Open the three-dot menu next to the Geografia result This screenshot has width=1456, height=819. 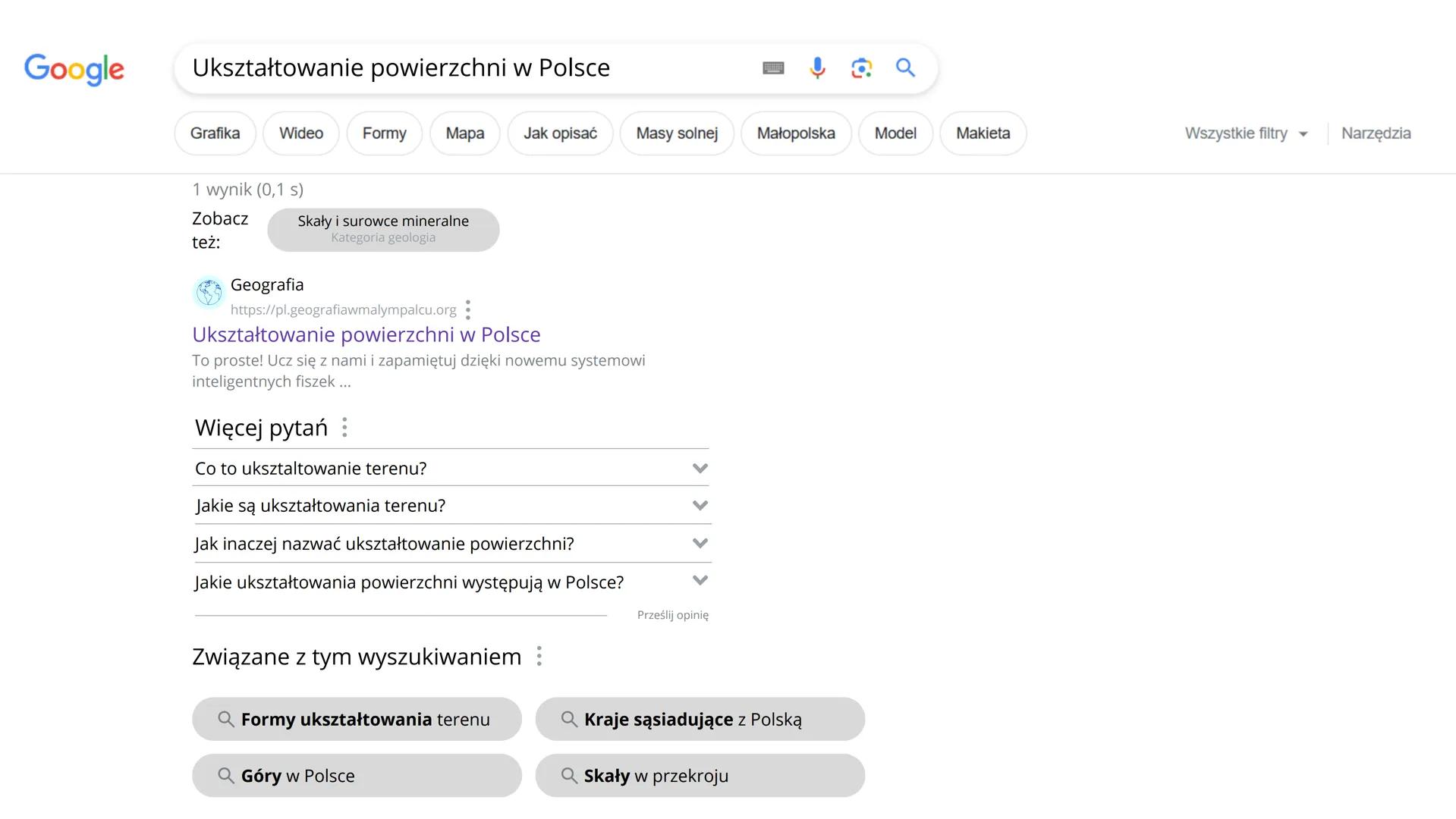468,309
